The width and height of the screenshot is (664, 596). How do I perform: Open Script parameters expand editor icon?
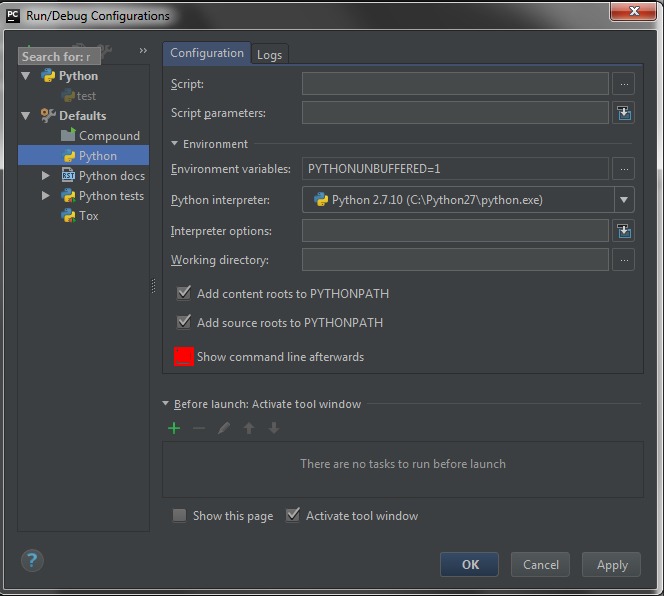coord(623,113)
